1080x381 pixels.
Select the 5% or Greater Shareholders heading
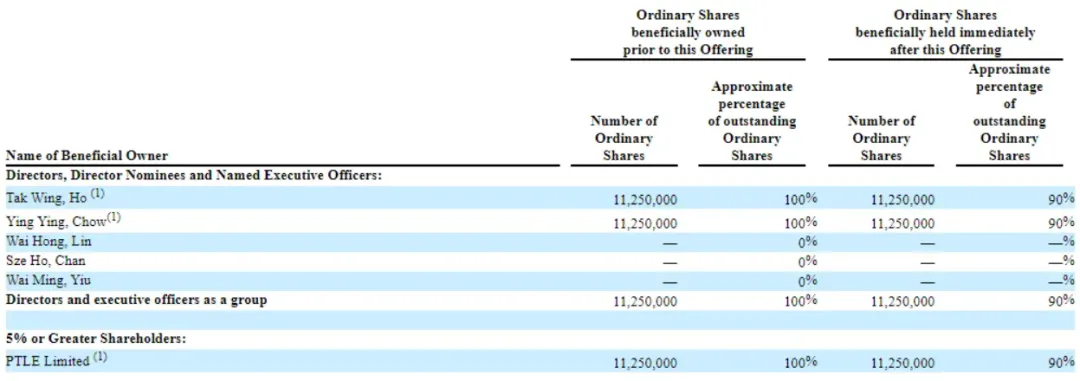(96, 339)
